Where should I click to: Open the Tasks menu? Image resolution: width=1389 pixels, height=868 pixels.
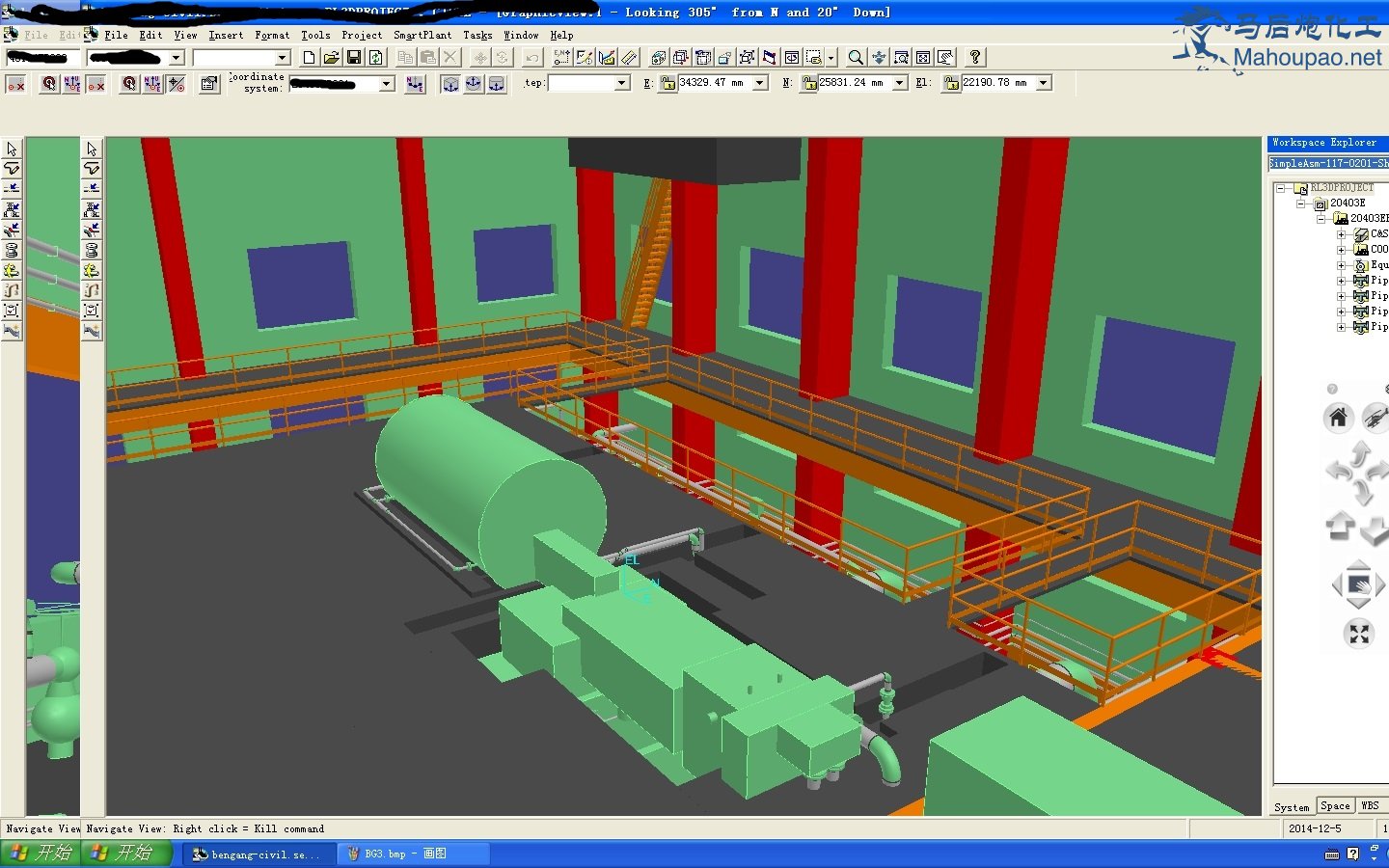point(477,35)
